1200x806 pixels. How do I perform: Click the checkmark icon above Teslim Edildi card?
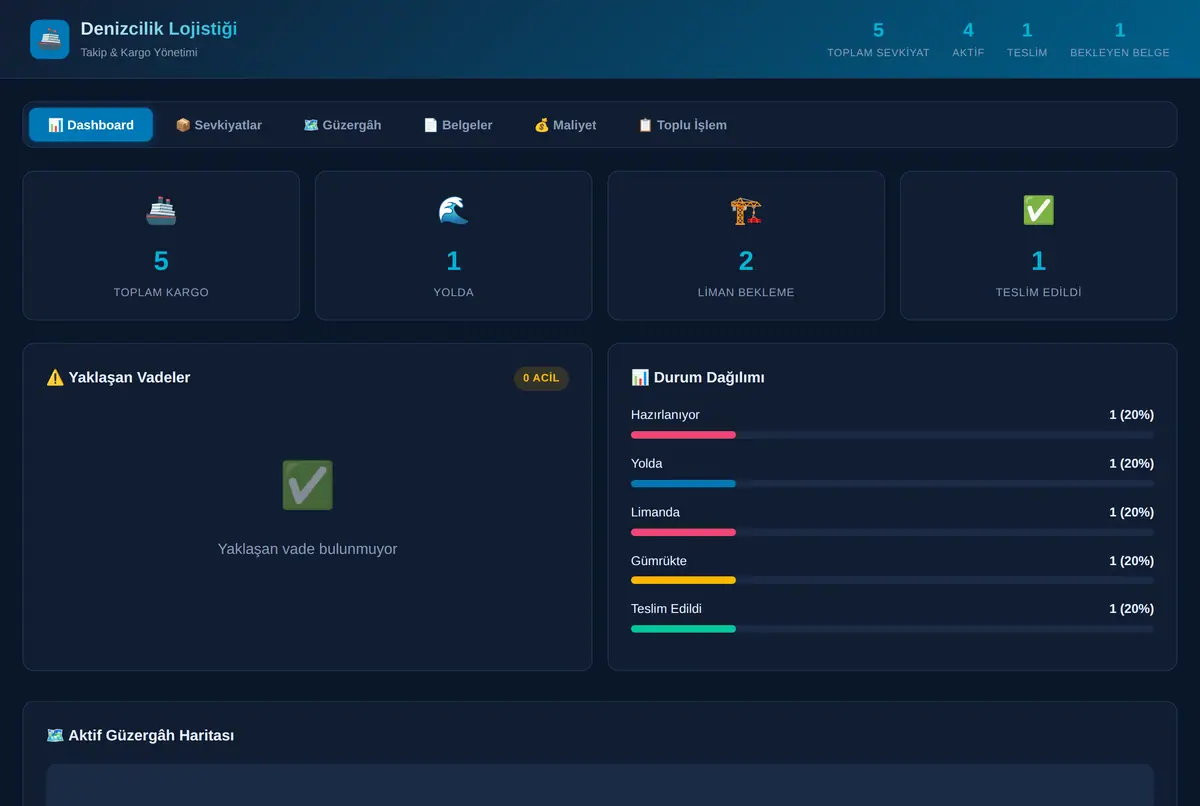(1038, 210)
